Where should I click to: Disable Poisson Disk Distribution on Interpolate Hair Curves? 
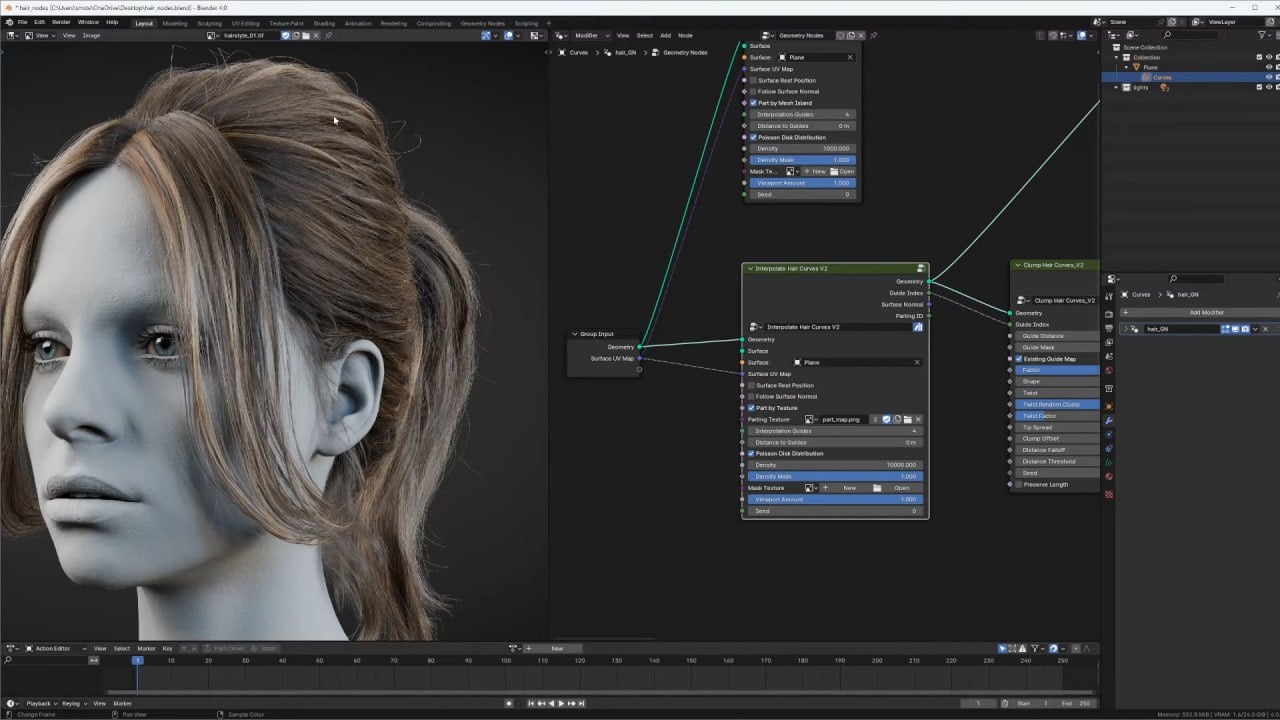click(x=751, y=454)
